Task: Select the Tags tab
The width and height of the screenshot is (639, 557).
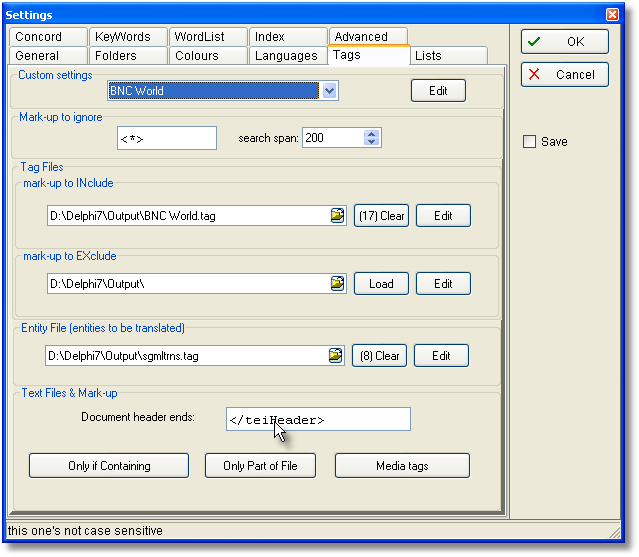Action: point(368,55)
